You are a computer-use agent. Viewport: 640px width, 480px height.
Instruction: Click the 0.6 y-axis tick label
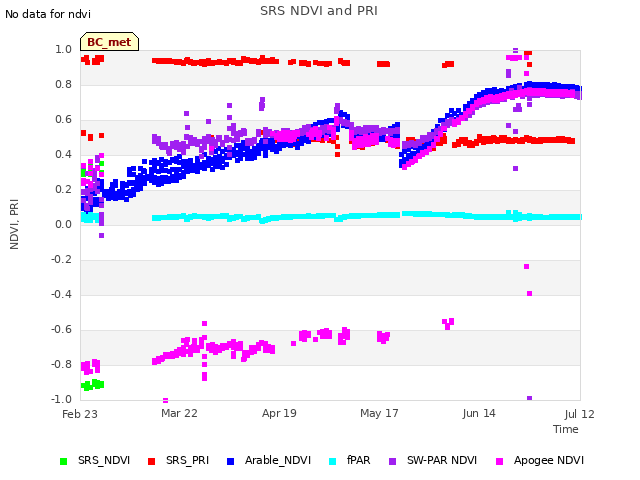coord(63,120)
